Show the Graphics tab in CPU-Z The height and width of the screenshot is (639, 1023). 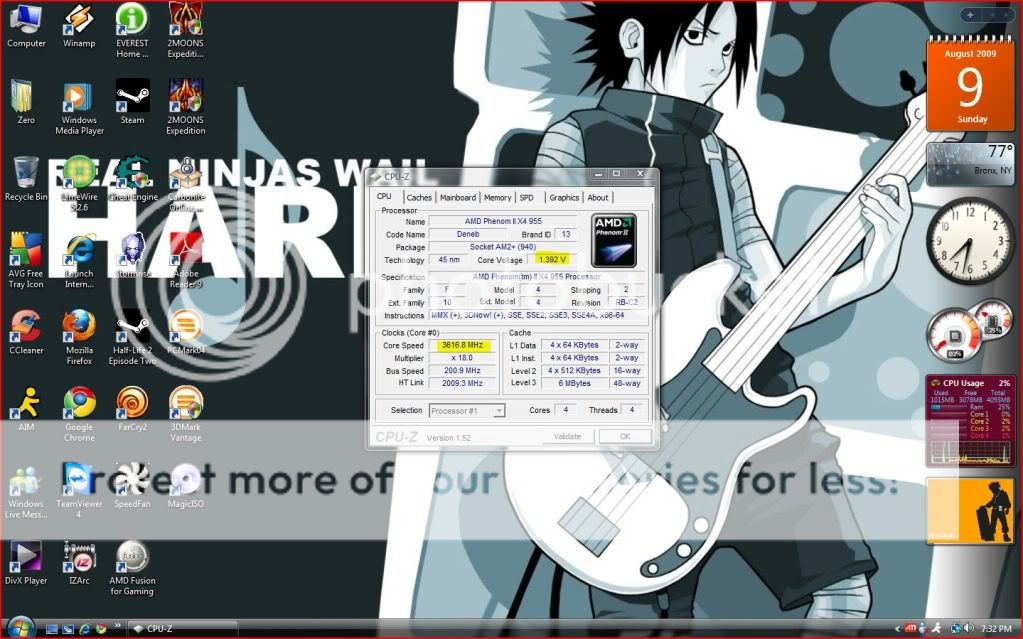[x=564, y=197]
